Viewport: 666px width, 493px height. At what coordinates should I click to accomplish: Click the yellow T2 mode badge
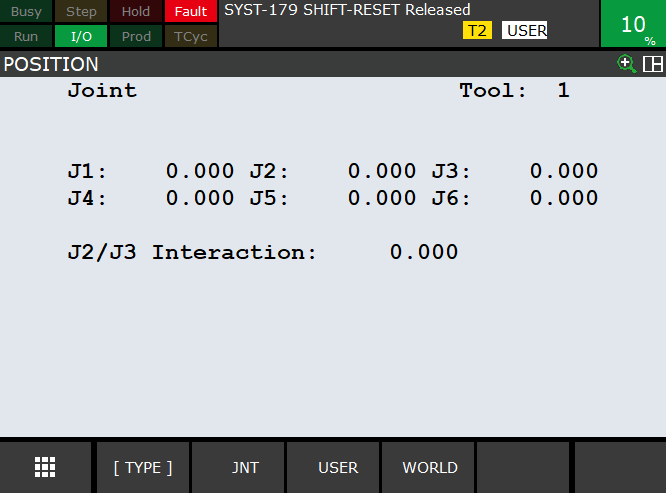(477, 31)
